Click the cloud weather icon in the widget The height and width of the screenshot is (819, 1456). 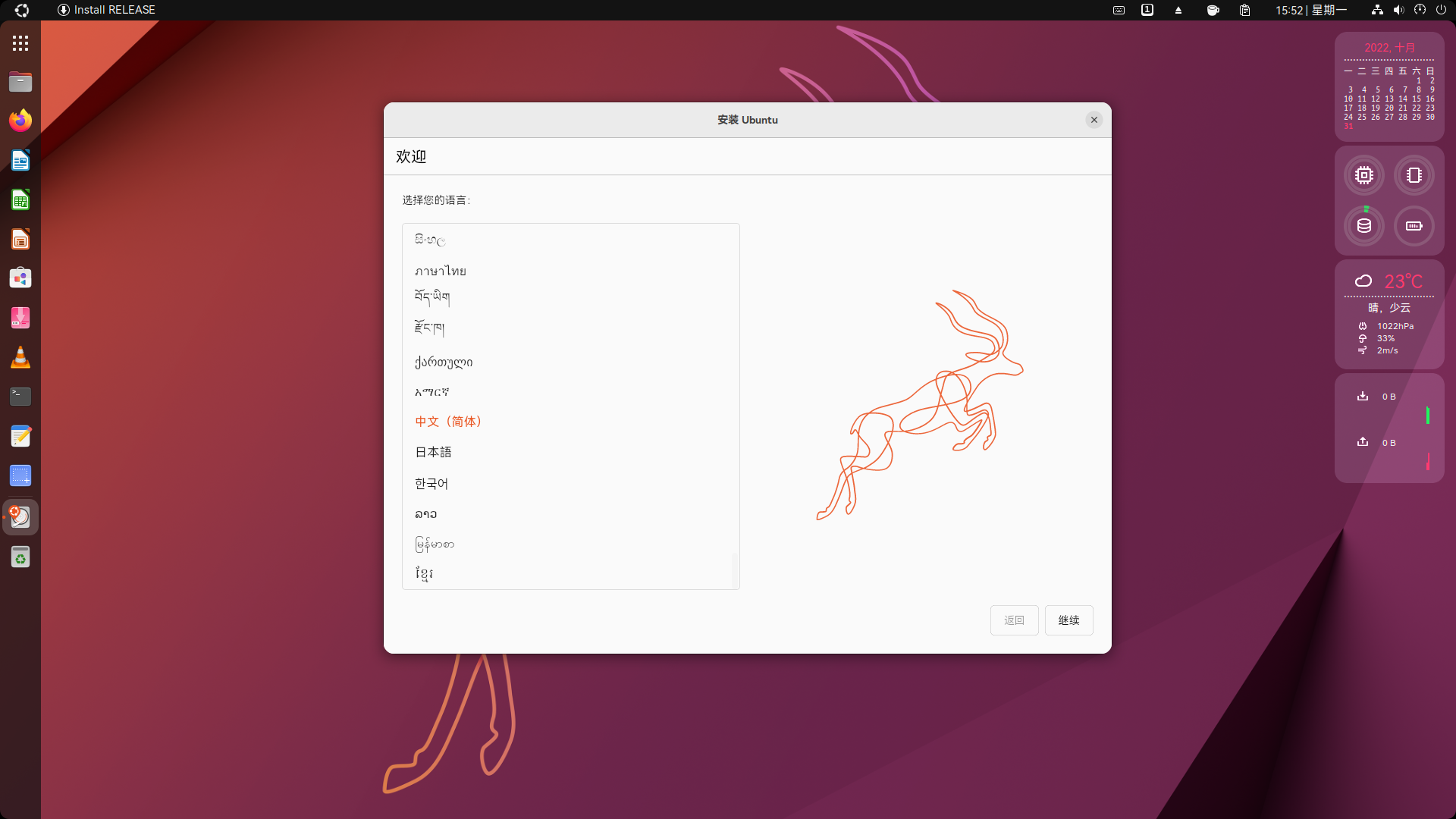(1363, 281)
